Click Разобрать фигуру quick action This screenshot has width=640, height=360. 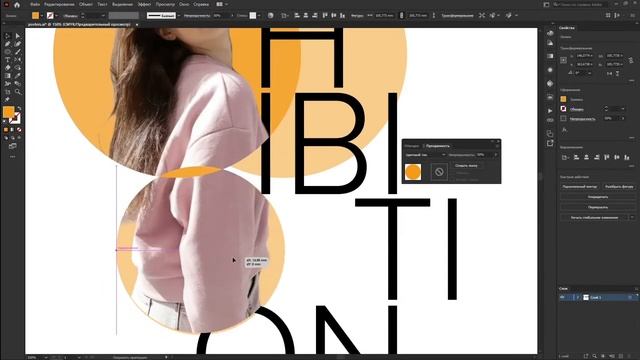(x=619, y=187)
